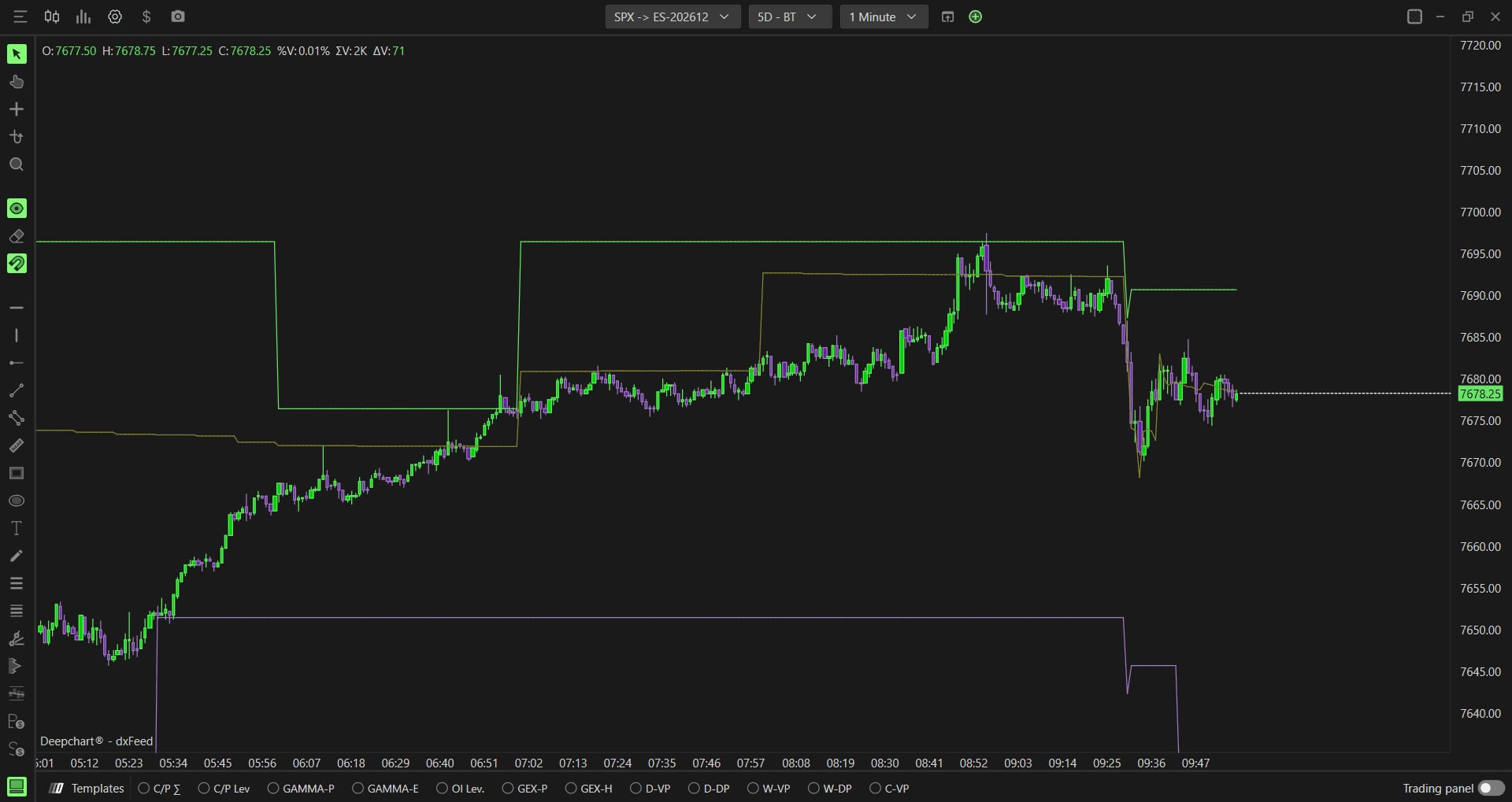Select the arrow pointer tool

[17, 54]
